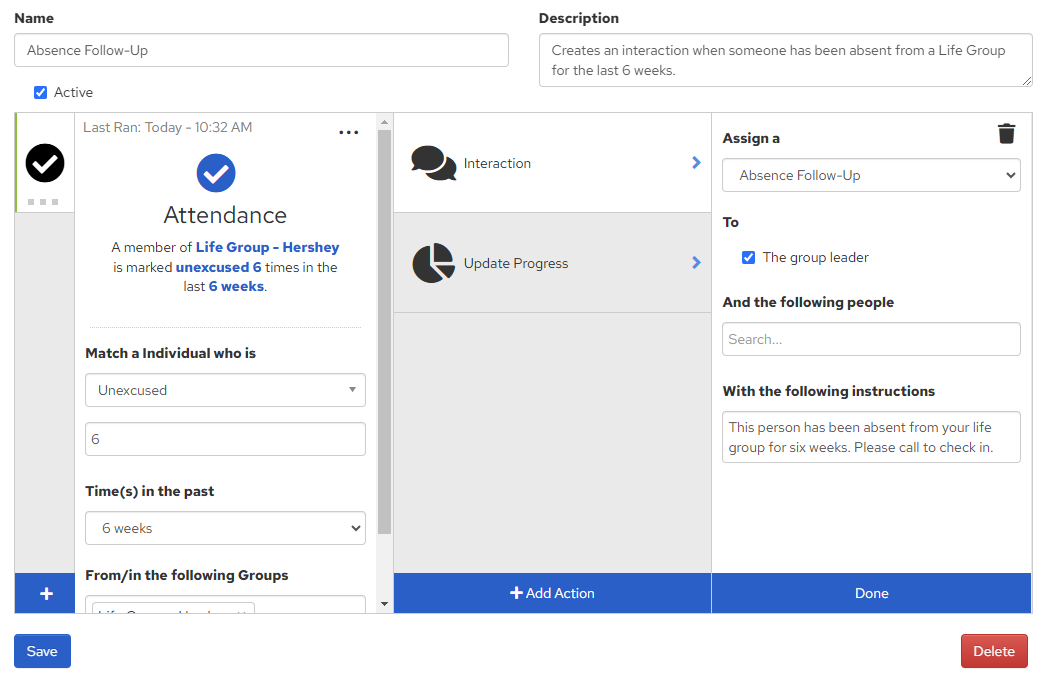The width and height of the screenshot is (1050, 686).
Task: Change the 6 weeks time period dropdown
Action: tap(224, 528)
